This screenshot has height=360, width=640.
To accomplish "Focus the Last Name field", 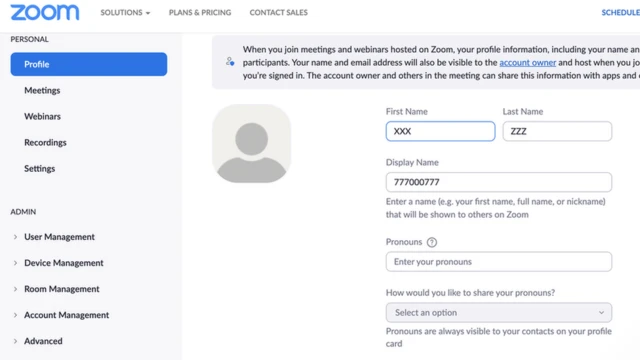I will point(557,131).
